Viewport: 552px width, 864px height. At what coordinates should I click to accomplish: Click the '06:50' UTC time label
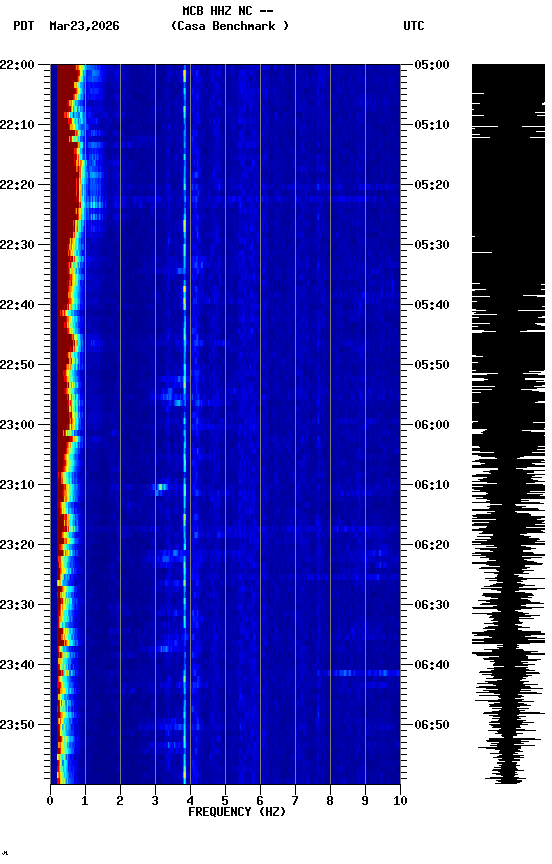tap(432, 725)
